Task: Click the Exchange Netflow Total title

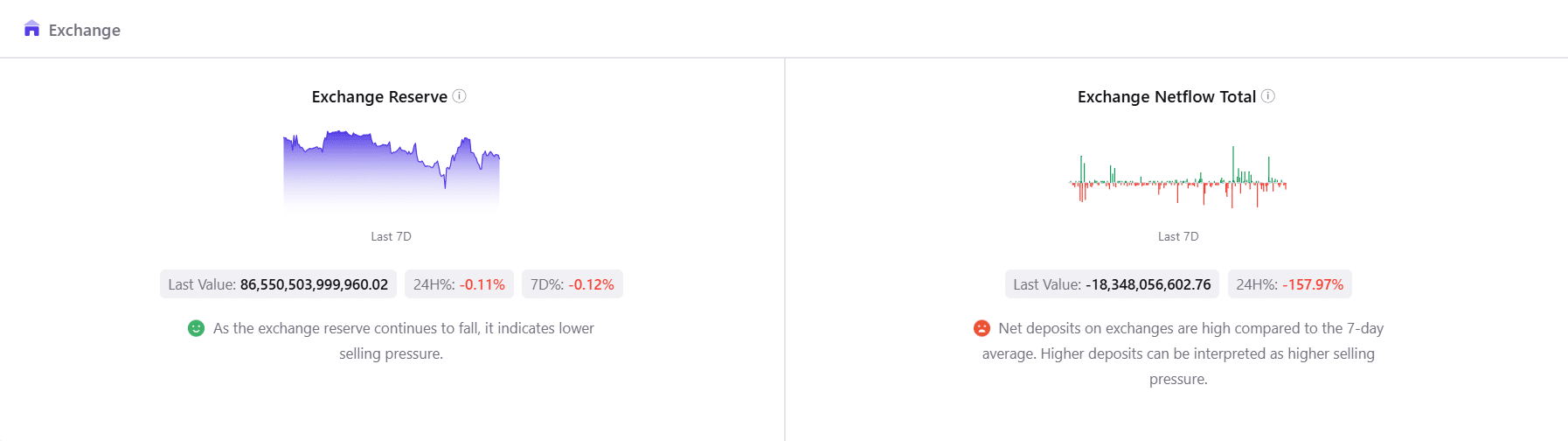Action: click(1166, 97)
